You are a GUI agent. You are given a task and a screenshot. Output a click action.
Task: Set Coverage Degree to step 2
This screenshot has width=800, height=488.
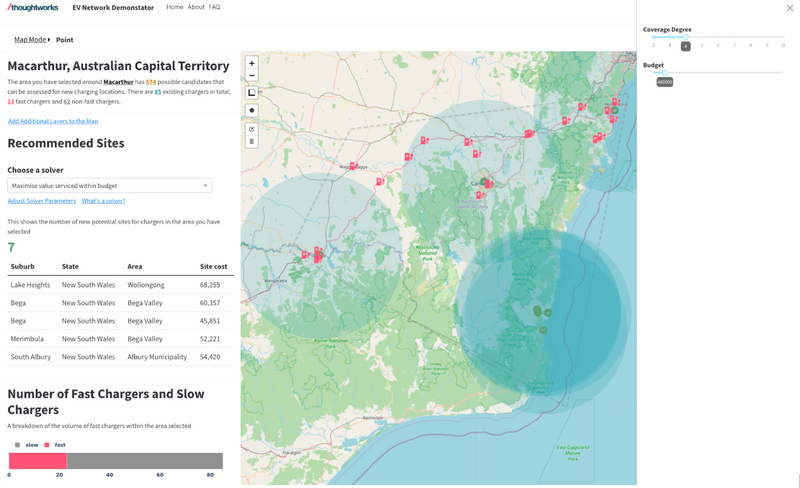[x=654, y=37]
